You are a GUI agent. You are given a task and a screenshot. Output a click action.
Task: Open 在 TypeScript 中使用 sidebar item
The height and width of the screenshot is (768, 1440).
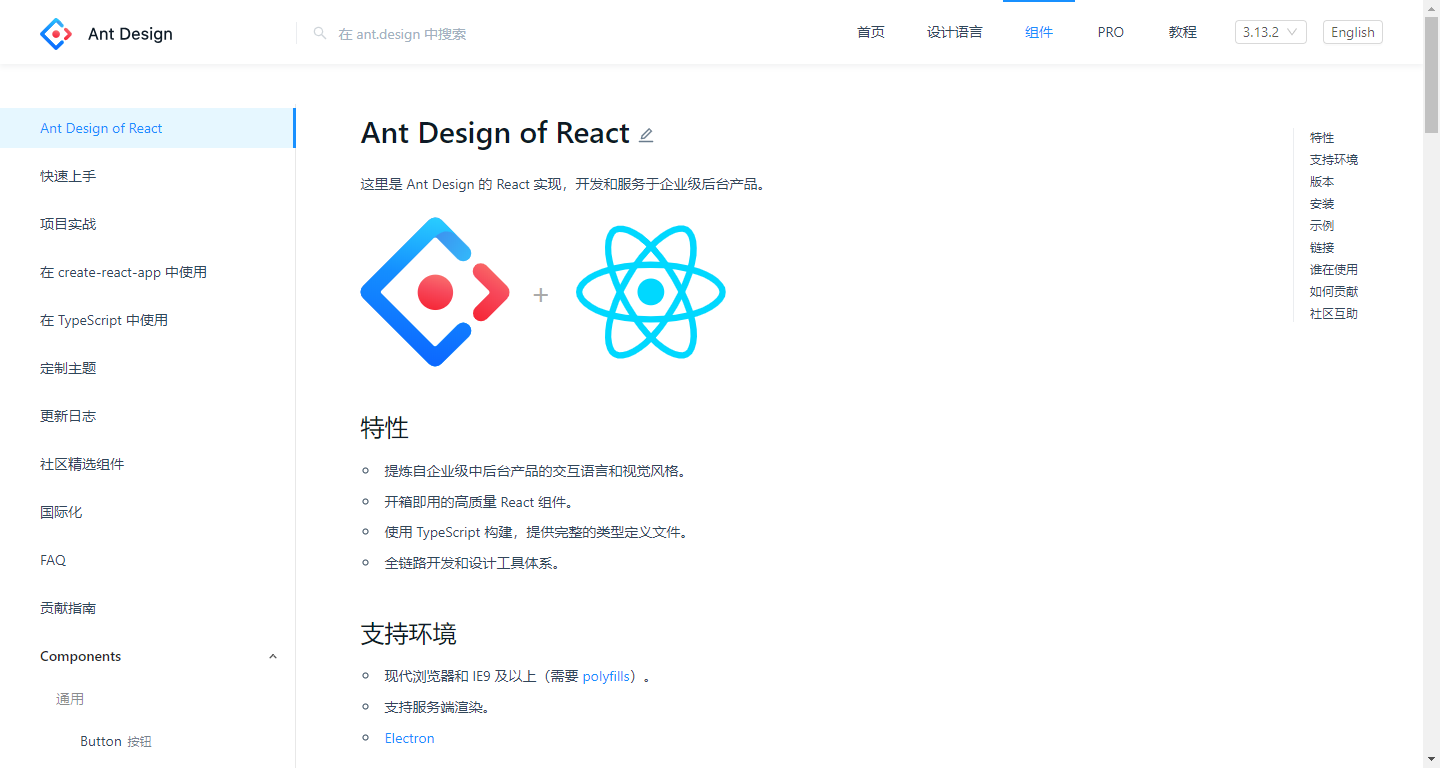(148, 320)
